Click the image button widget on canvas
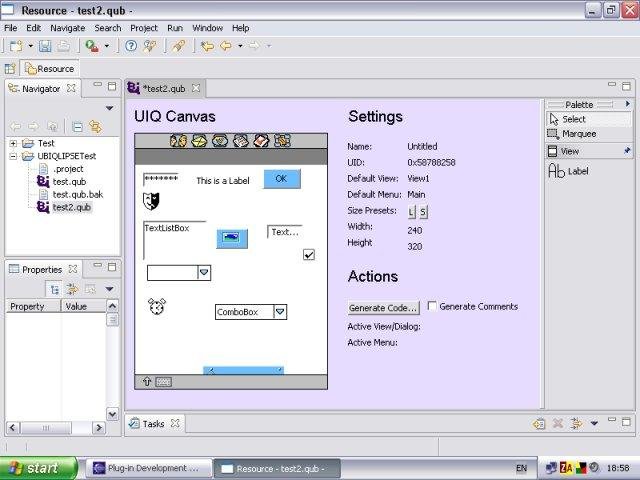The height and width of the screenshot is (480, 640). tap(232, 238)
